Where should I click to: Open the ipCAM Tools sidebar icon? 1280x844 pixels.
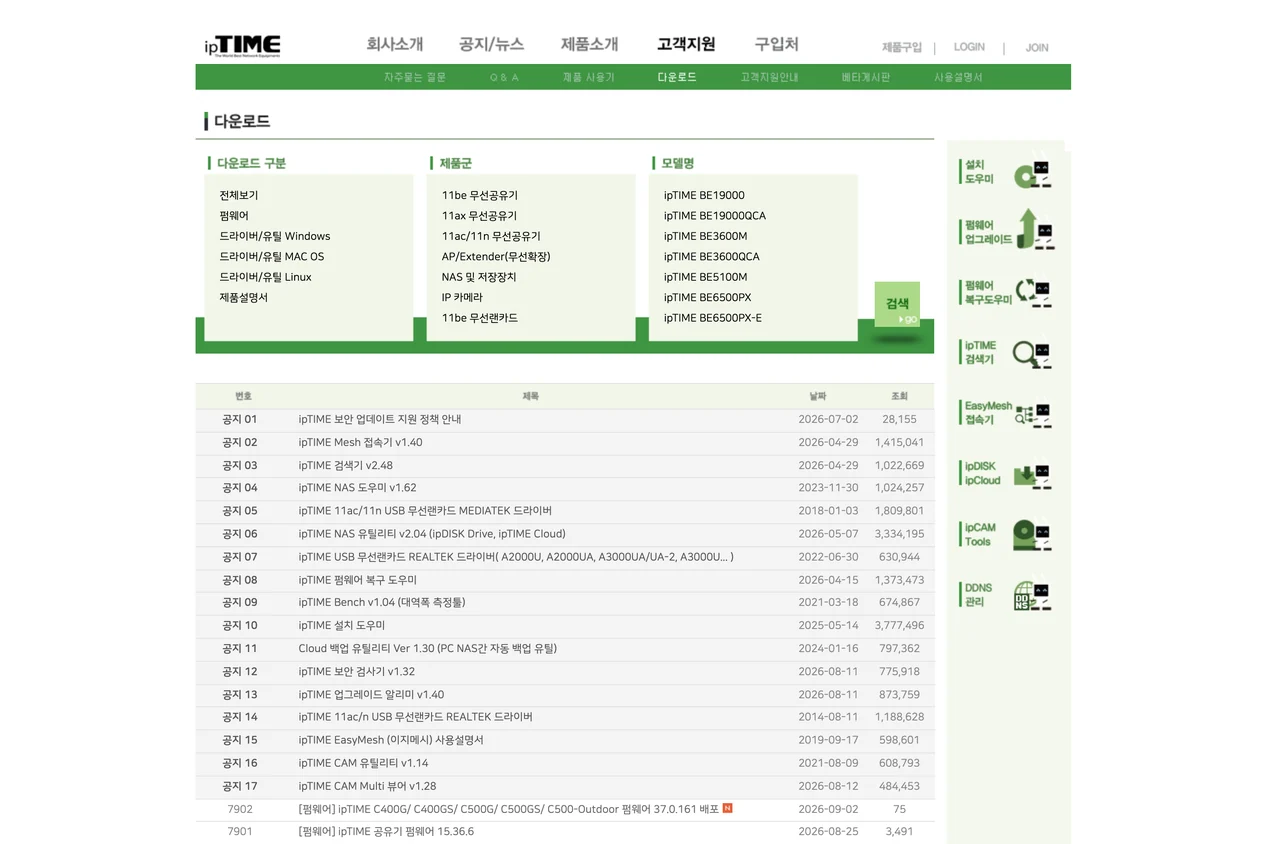(x=1008, y=534)
